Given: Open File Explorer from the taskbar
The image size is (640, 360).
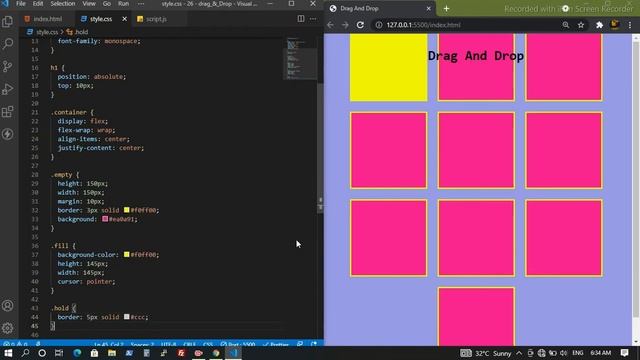Looking at the screenshot, I should tap(112, 353).
